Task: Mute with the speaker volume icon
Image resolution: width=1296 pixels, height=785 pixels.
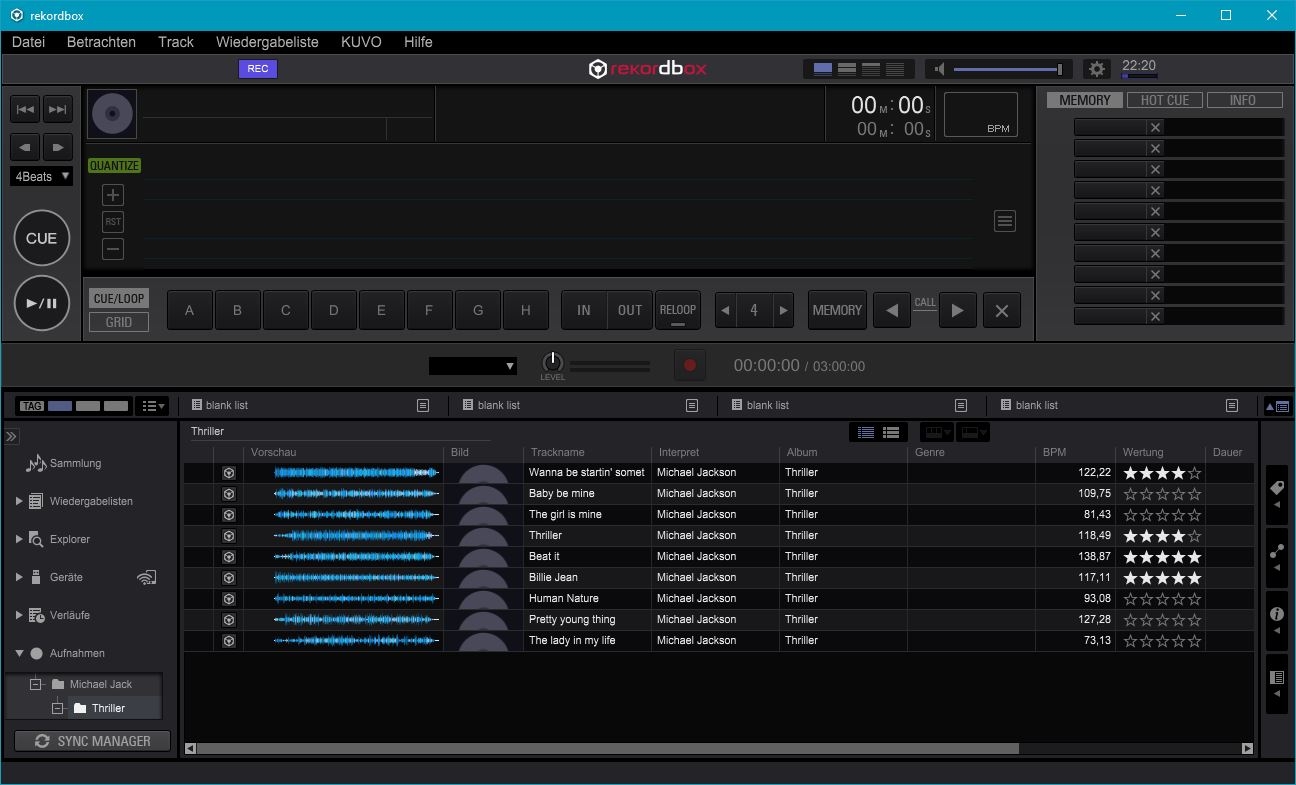Action: [x=939, y=69]
